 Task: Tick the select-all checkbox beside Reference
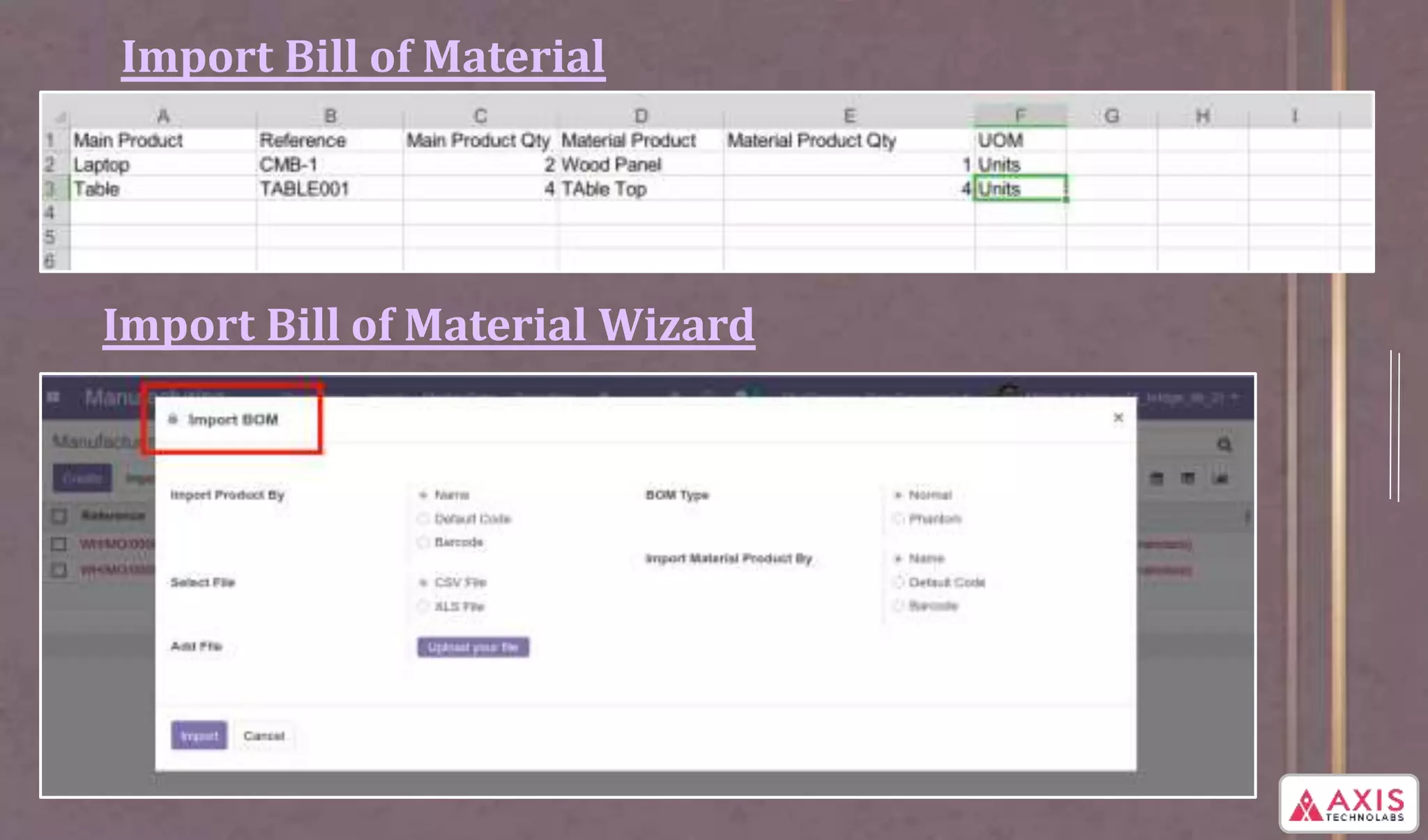59,516
